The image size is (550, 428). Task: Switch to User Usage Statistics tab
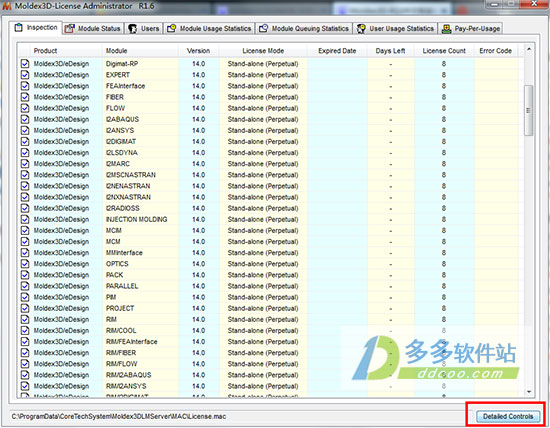395,28
